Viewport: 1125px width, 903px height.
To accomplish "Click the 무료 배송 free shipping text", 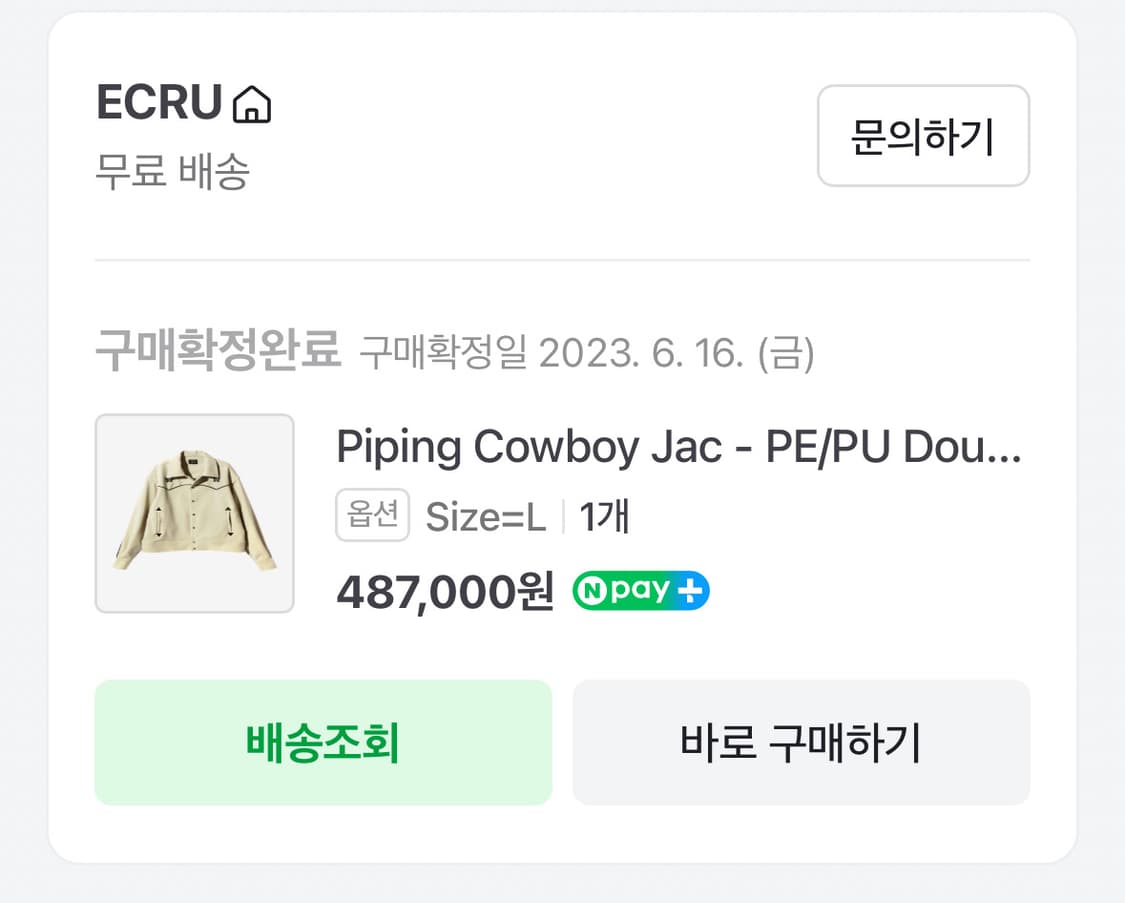I will [172, 172].
